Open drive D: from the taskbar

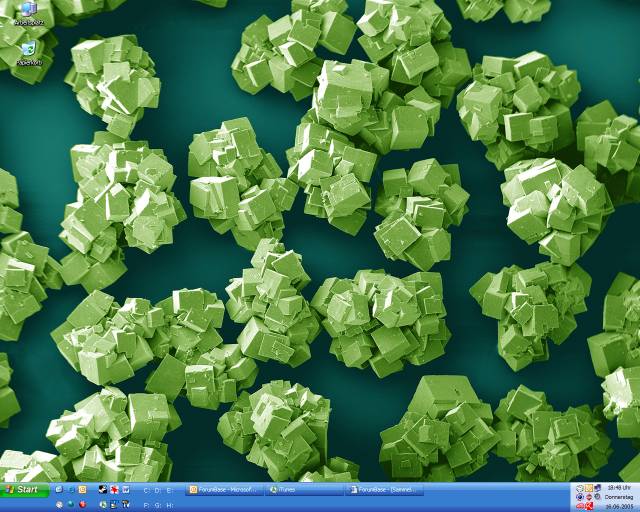coord(158,490)
